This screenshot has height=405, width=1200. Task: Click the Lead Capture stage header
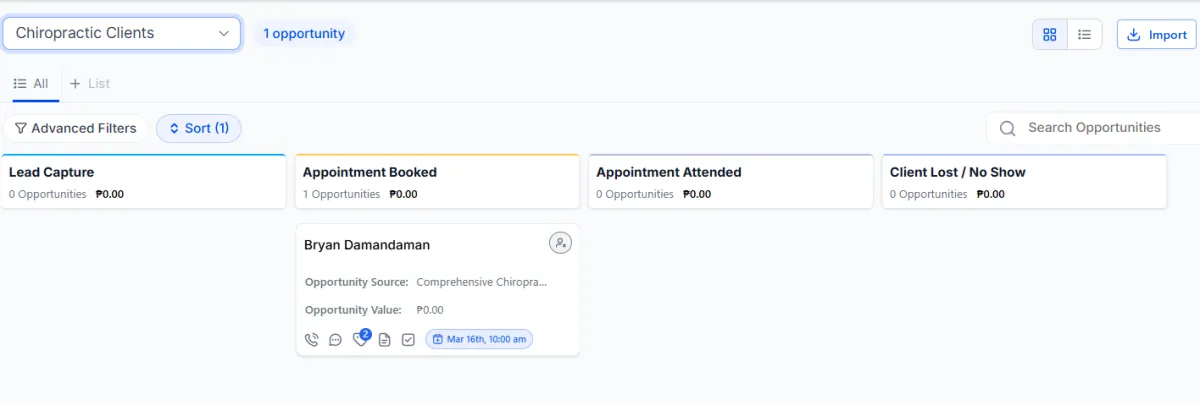pos(52,172)
